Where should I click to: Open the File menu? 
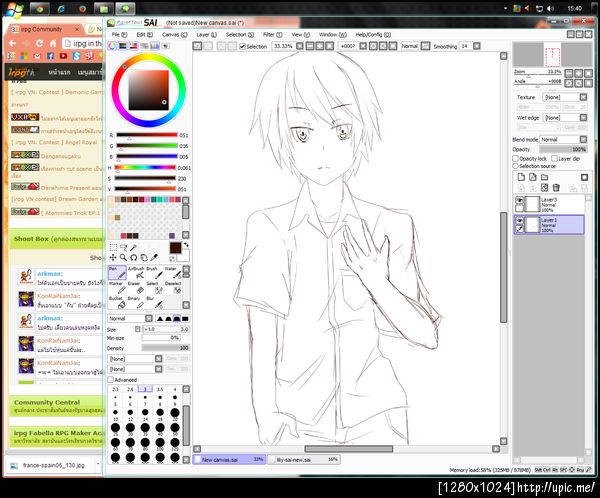[x=119, y=34]
